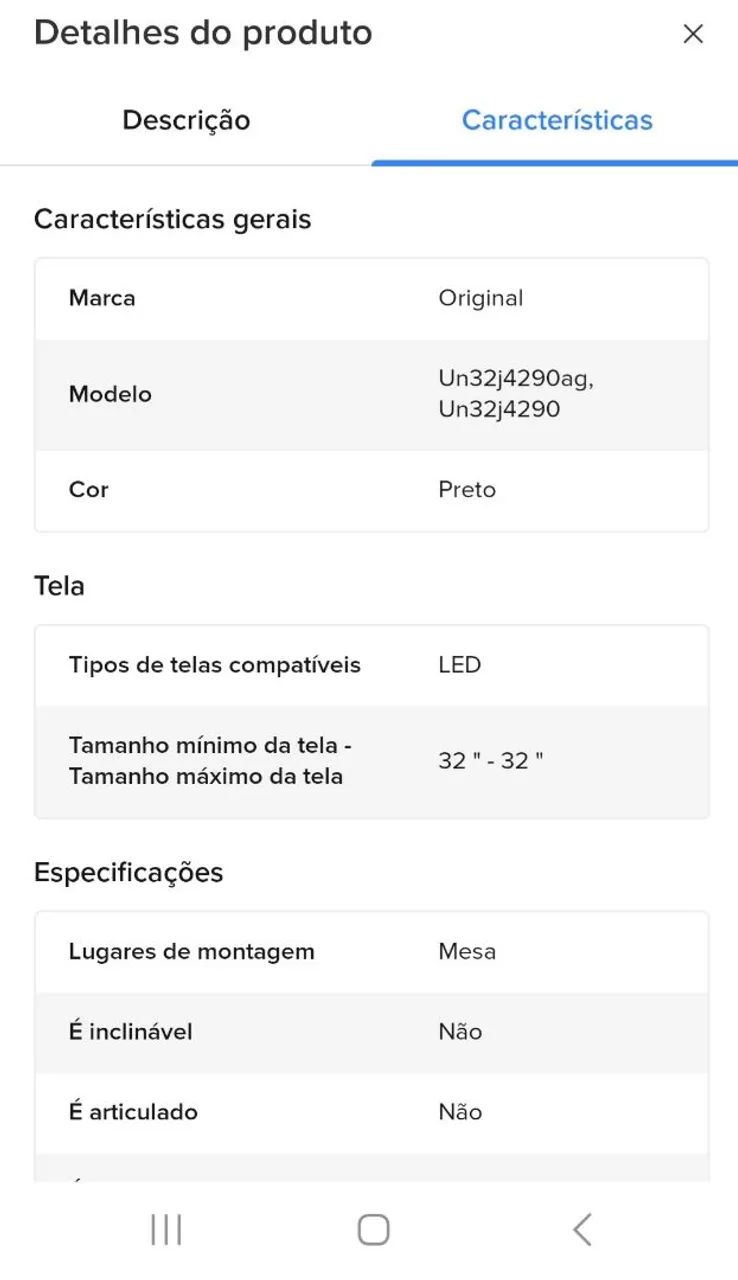
Task: Tap the Marca row label
Action: coord(102,298)
